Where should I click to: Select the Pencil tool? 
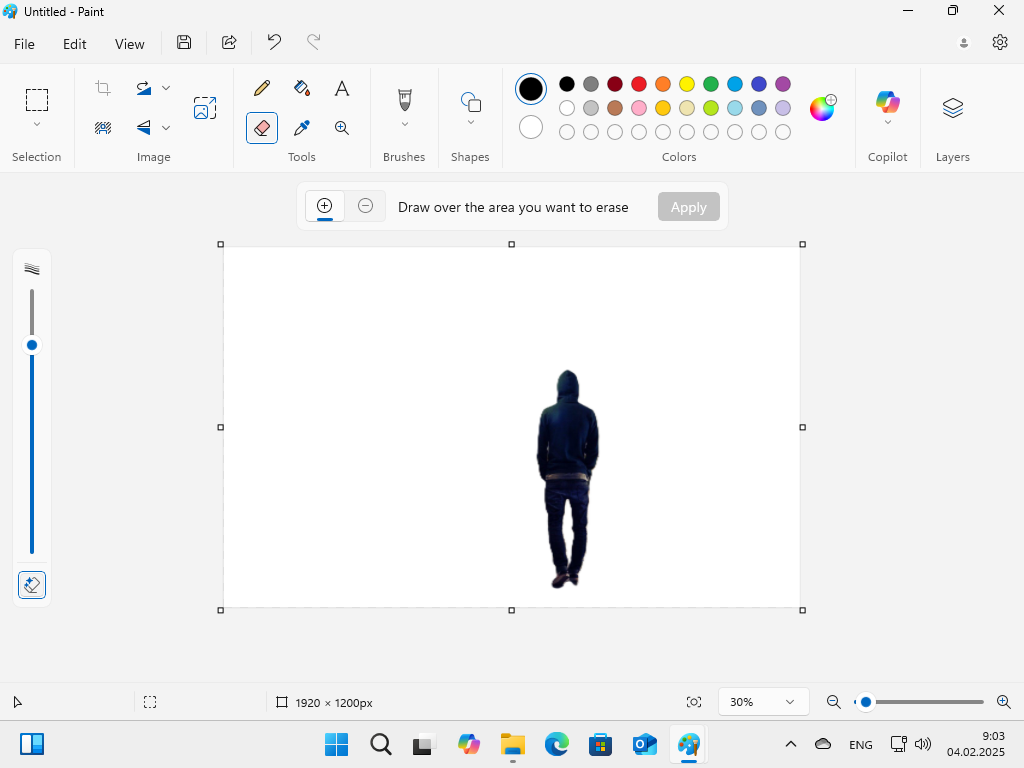tap(262, 88)
